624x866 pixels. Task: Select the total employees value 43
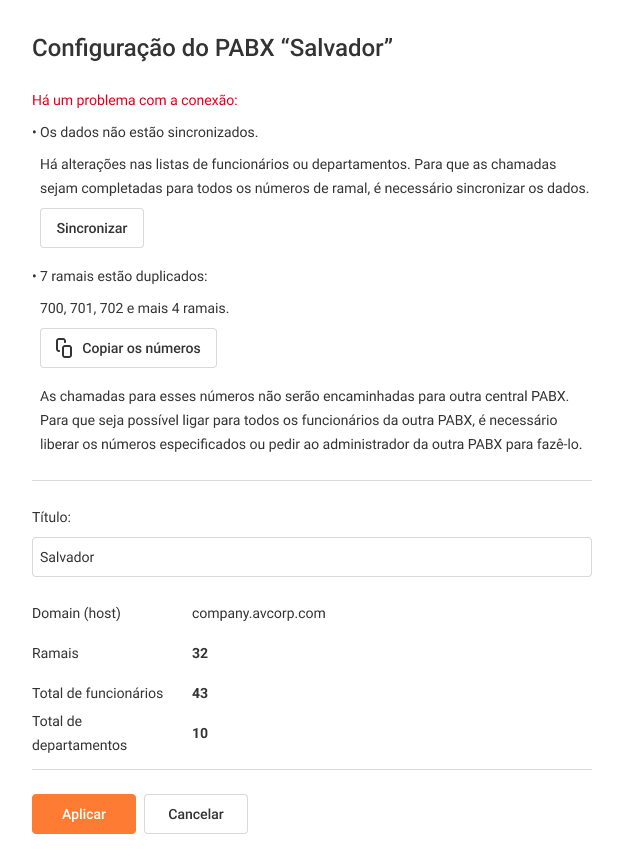coord(200,693)
